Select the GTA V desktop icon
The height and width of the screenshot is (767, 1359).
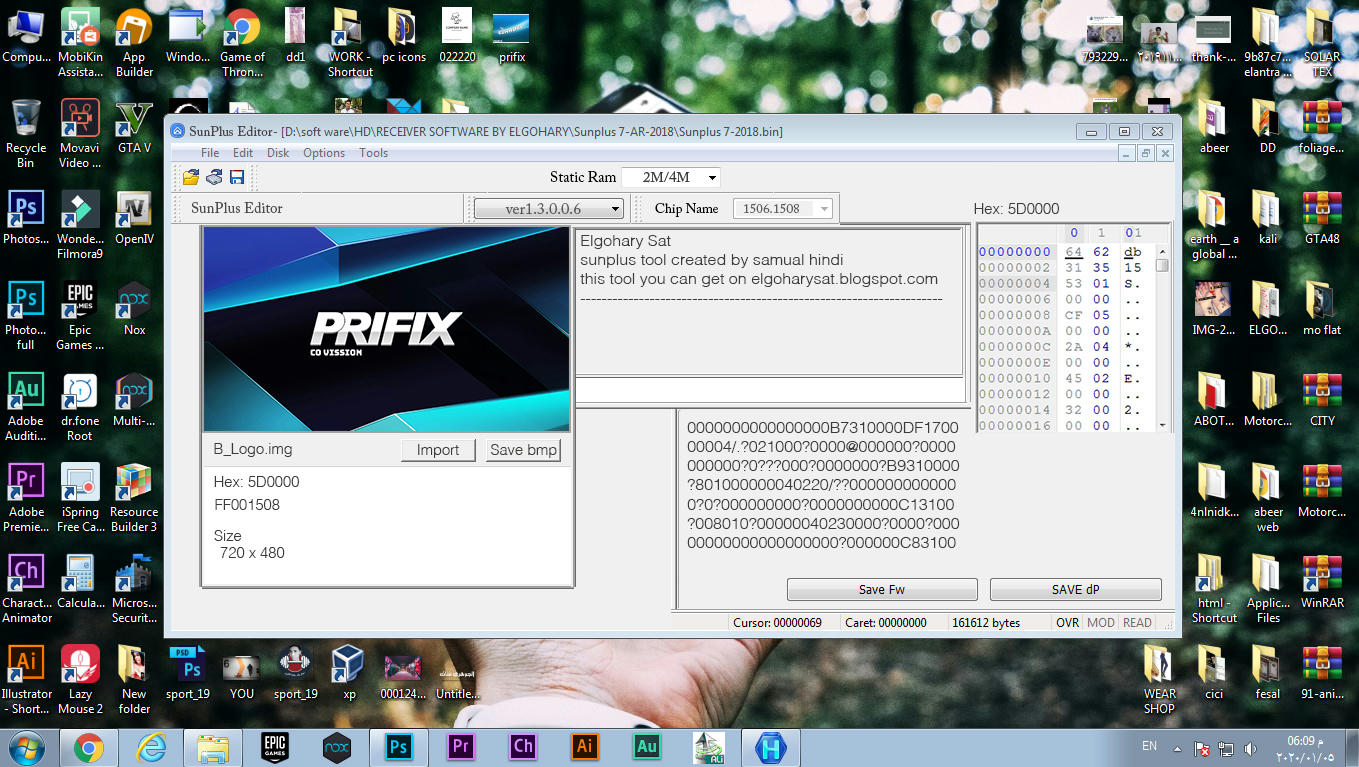pyautogui.click(x=134, y=126)
